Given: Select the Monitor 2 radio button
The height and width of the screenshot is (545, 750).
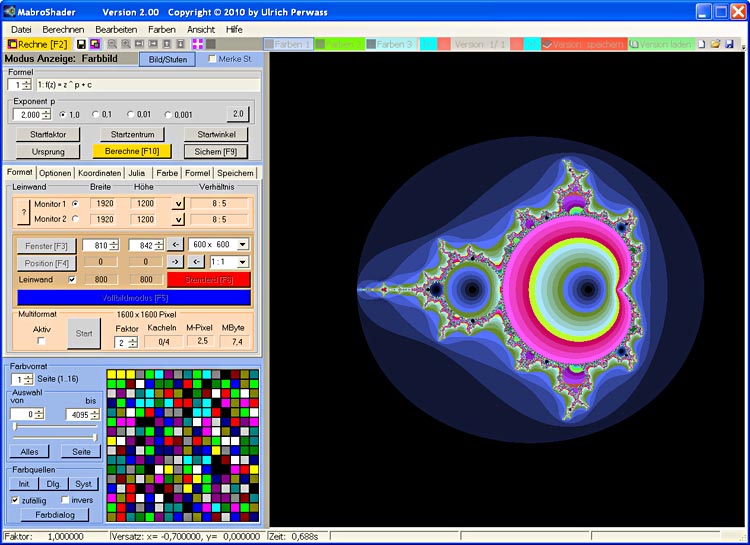Looking at the screenshot, I should tap(75, 219).
